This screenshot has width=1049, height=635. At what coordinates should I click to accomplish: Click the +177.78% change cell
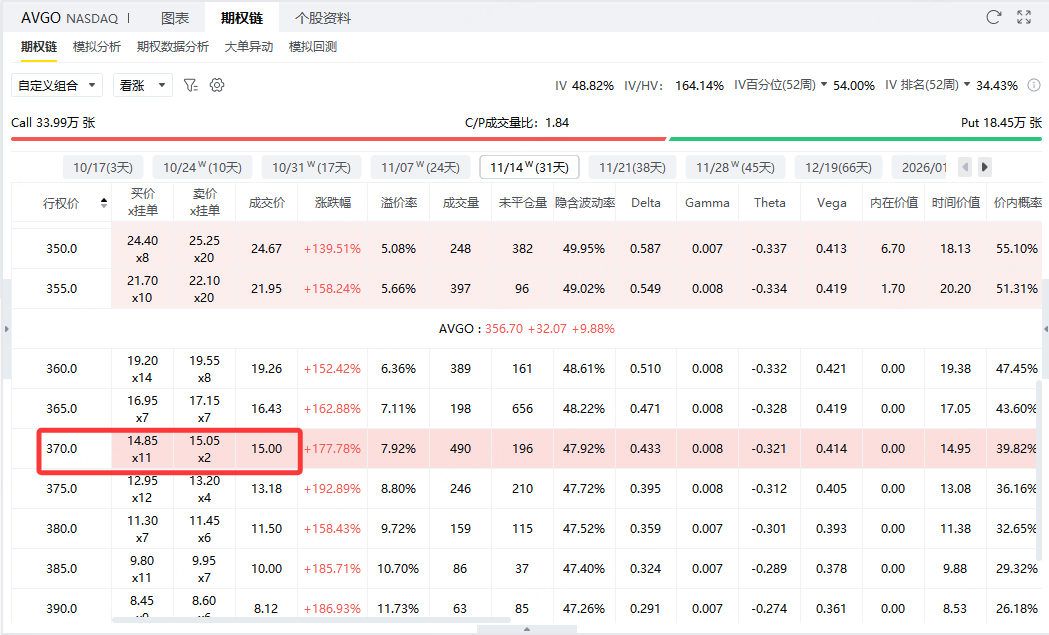click(x=332, y=449)
